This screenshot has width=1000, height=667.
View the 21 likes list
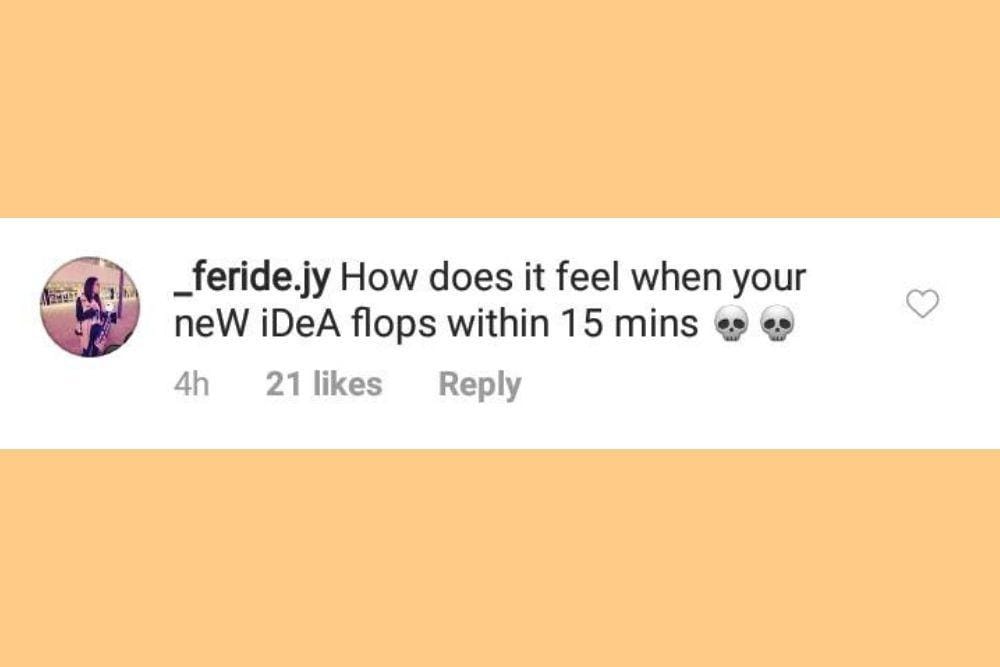(x=324, y=384)
